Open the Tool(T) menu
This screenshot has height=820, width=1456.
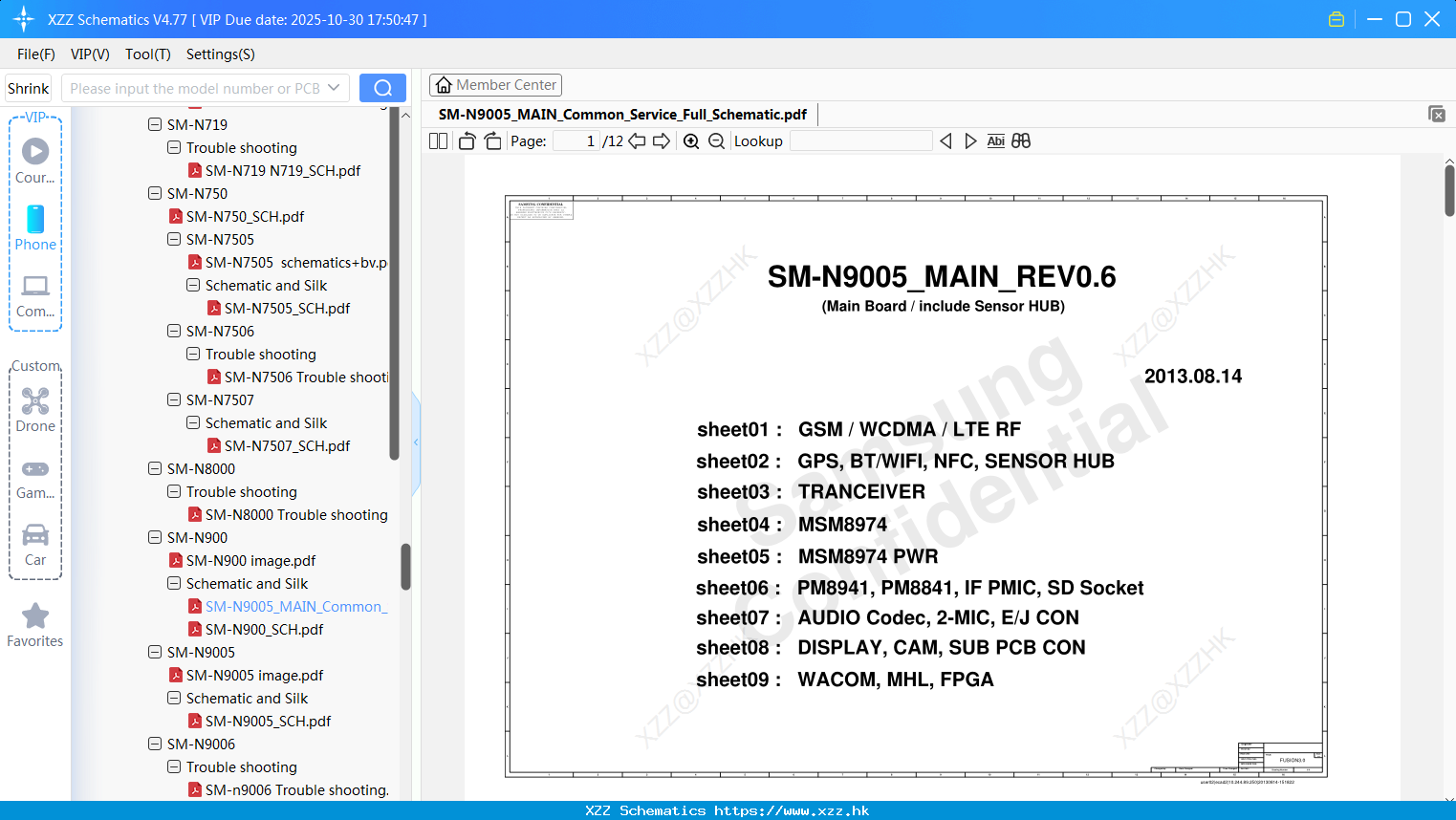click(x=148, y=54)
